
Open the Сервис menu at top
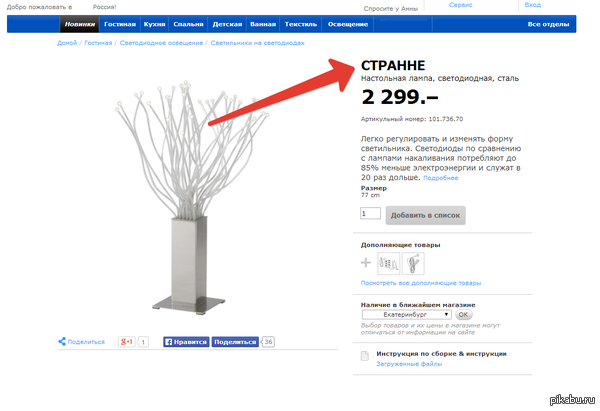point(461,5)
